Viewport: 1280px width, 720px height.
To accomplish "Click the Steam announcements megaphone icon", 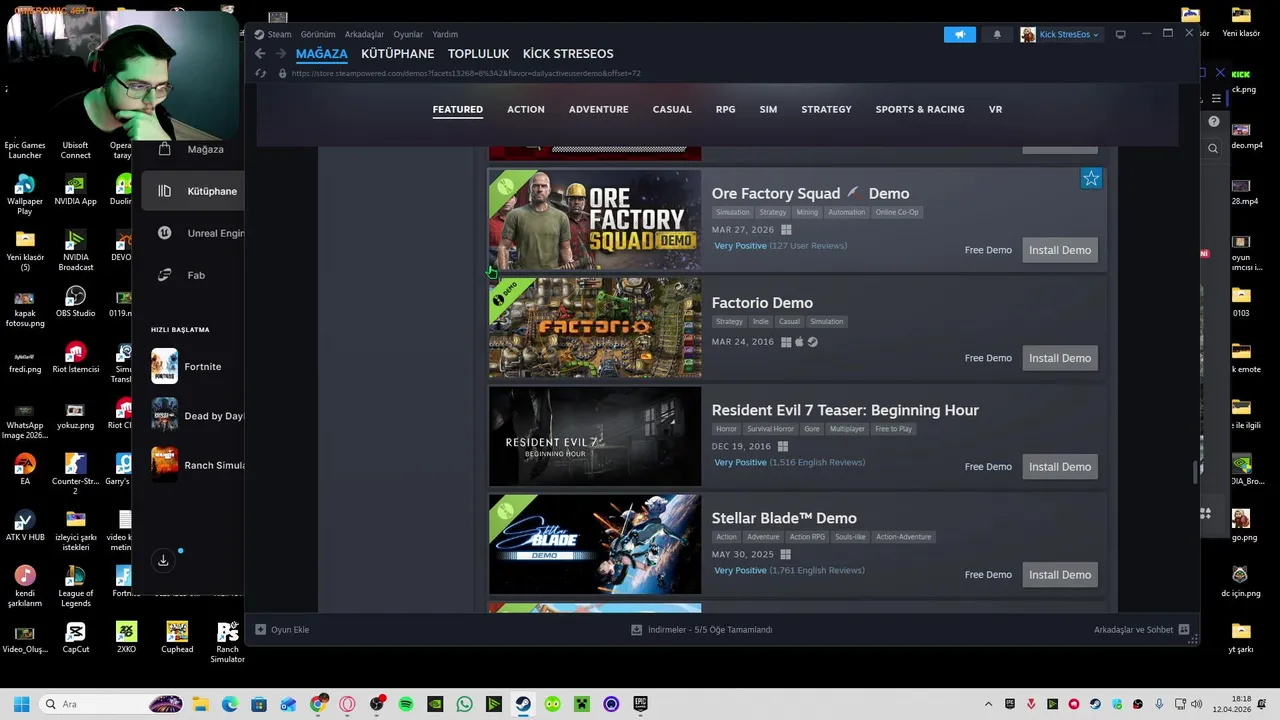I will tap(959, 34).
